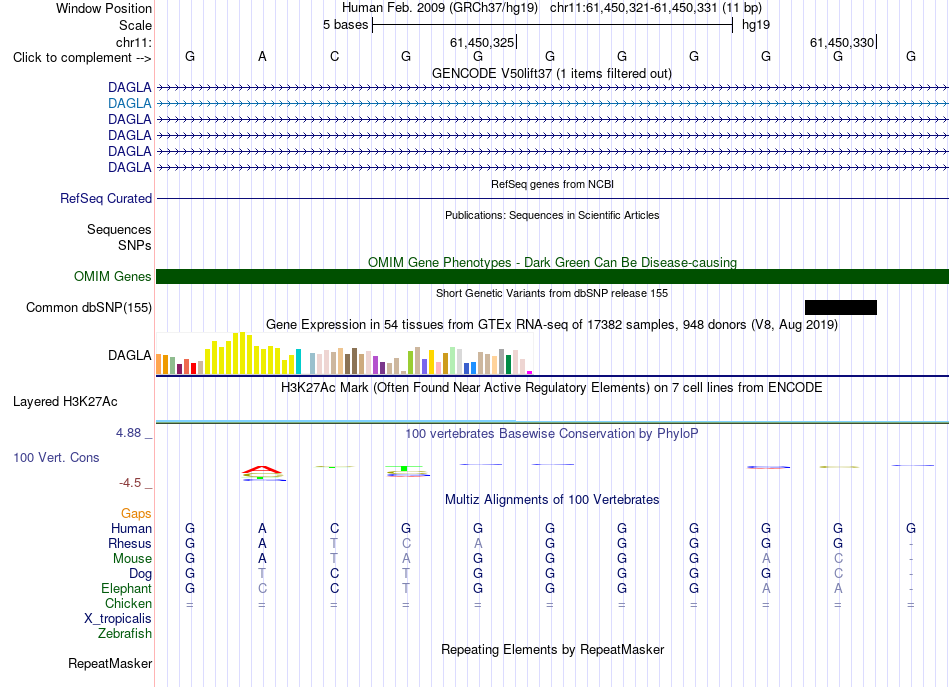Click the hg19 label beside the scale bar

click(756, 25)
